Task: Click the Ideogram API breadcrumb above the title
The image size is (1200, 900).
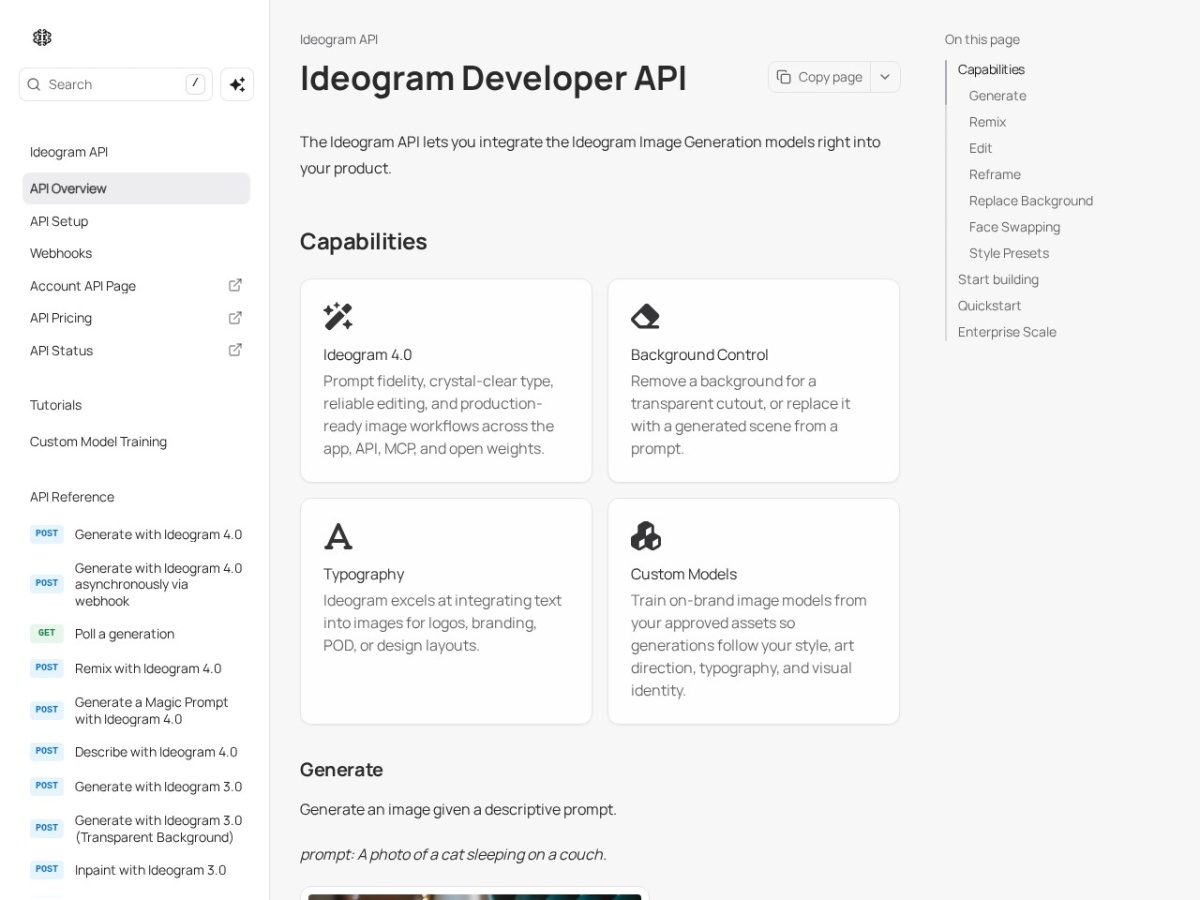Action: pos(339,40)
